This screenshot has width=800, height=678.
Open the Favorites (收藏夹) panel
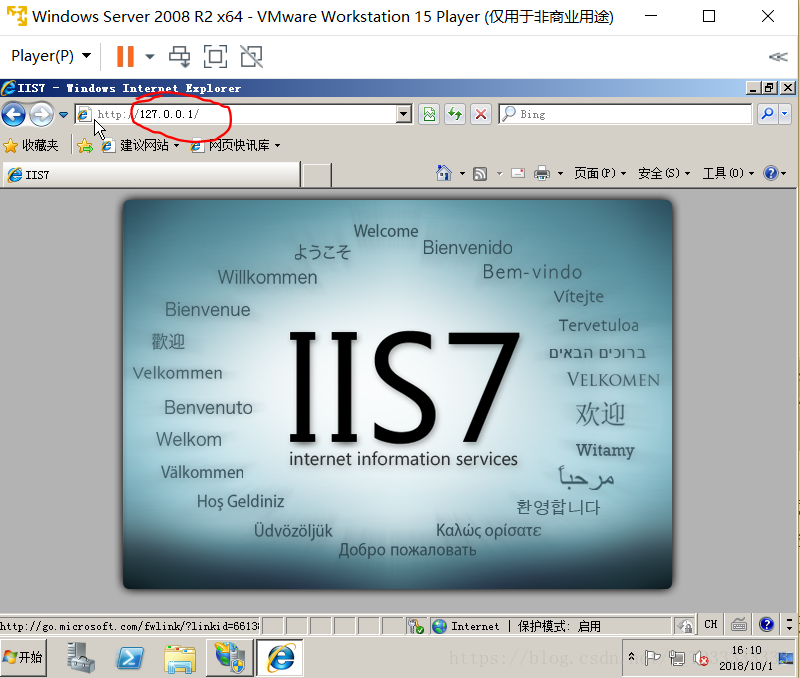click(x=31, y=146)
